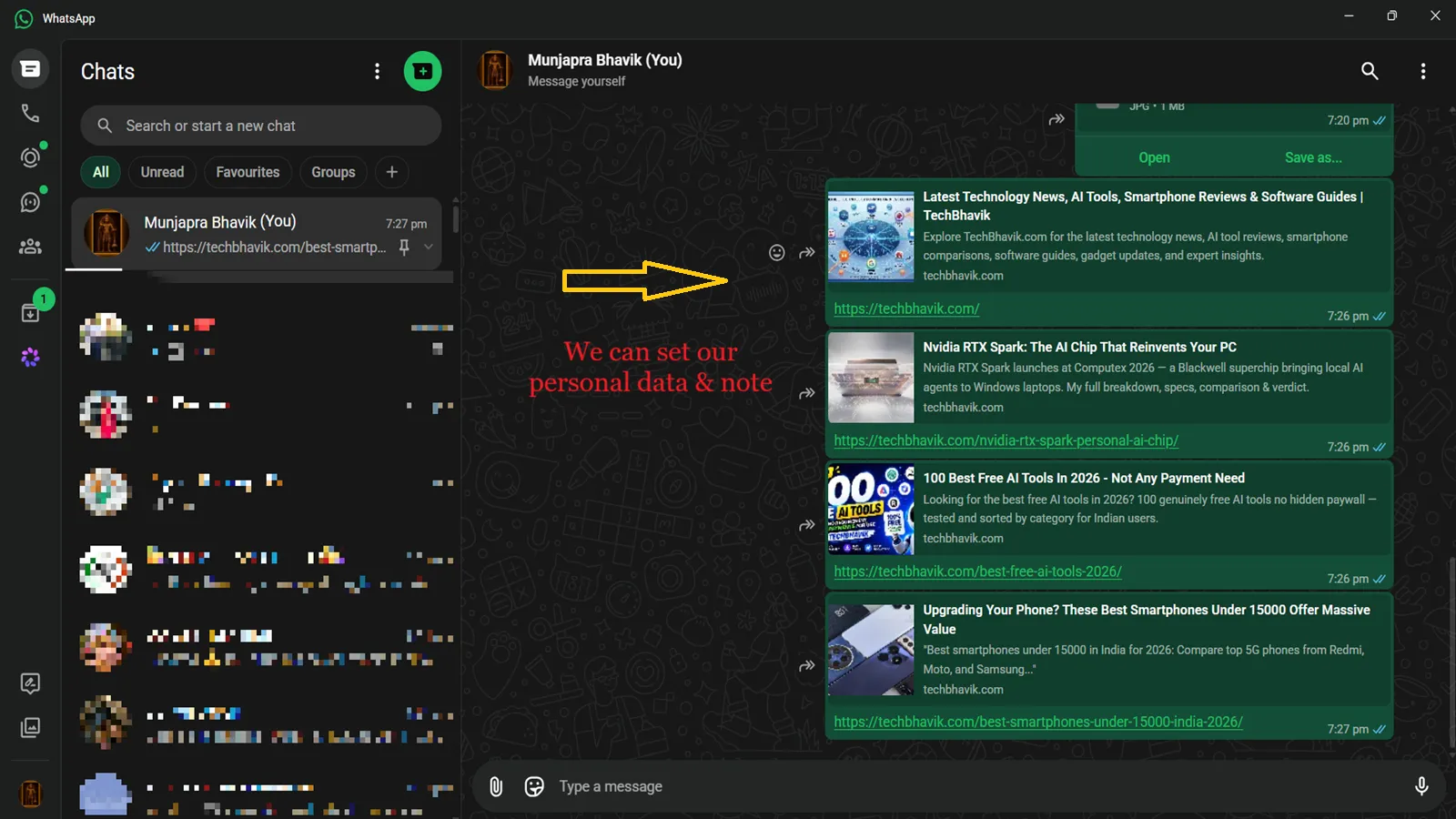Open the best-free-ai-tools-2026 link

pyautogui.click(x=977, y=571)
